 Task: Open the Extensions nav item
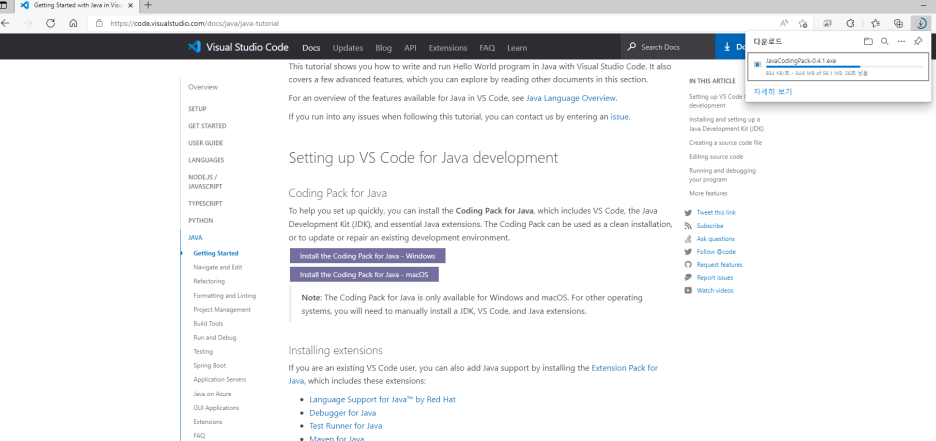pyautogui.click(x=448, y=48)
